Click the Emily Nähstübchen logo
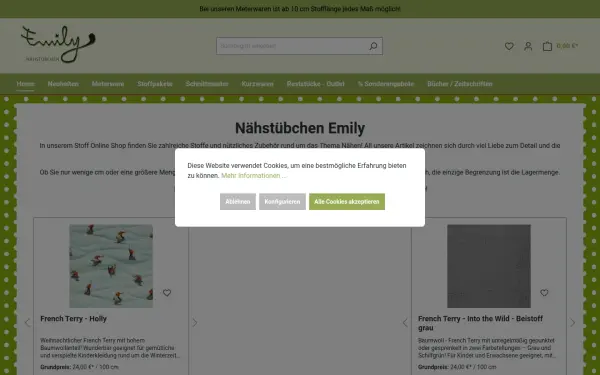This screenshot has width=600, height=375. [58, 44]
